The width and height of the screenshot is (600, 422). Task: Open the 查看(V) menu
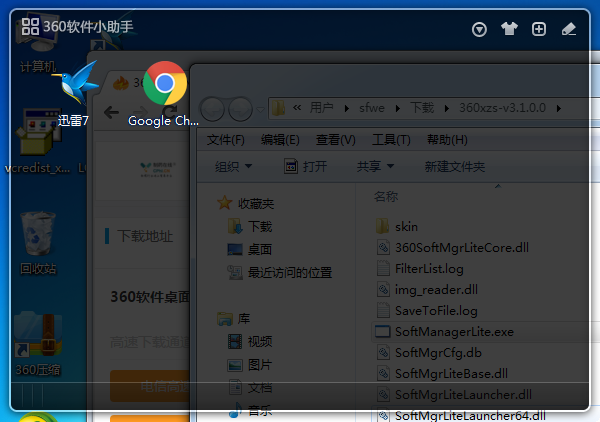pos(336,140)
